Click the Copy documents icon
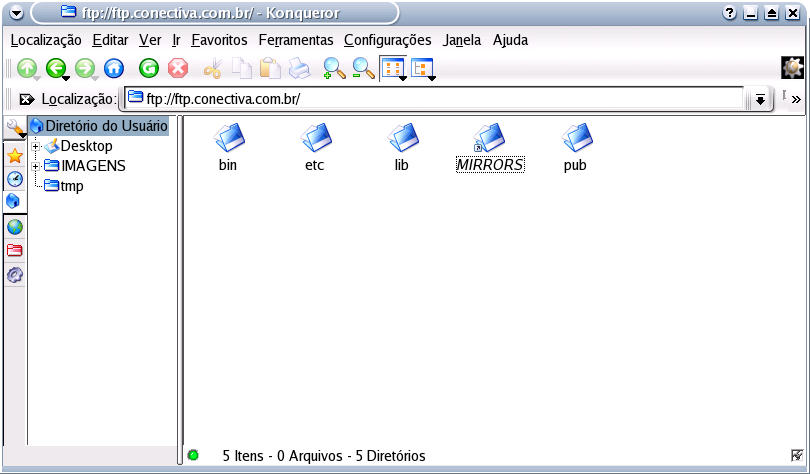The height and width of the screenshot is (474, 810). click(x=241, y=68)
